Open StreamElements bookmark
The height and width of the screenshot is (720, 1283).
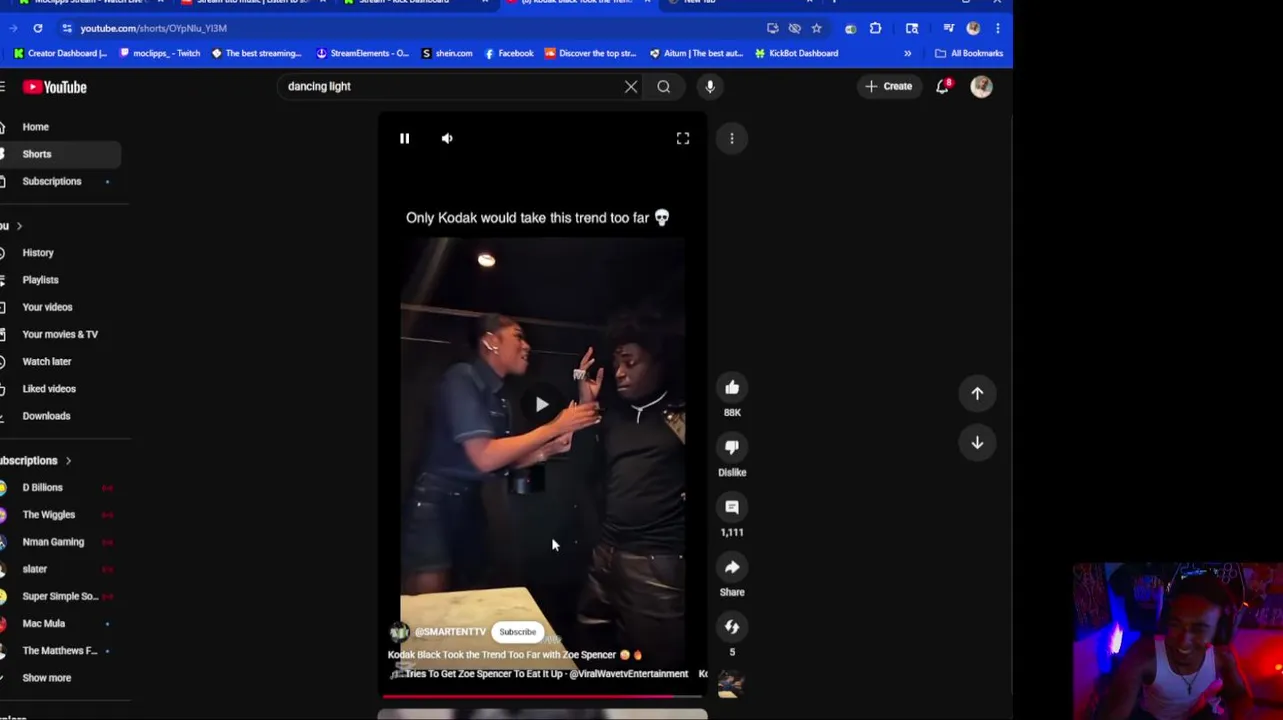pos(362,53)
